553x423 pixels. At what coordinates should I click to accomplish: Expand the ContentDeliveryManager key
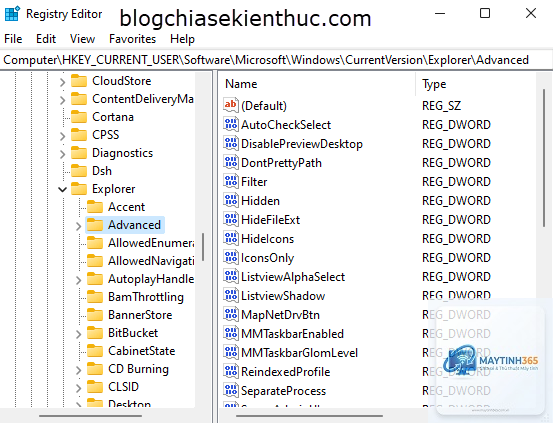62,100
